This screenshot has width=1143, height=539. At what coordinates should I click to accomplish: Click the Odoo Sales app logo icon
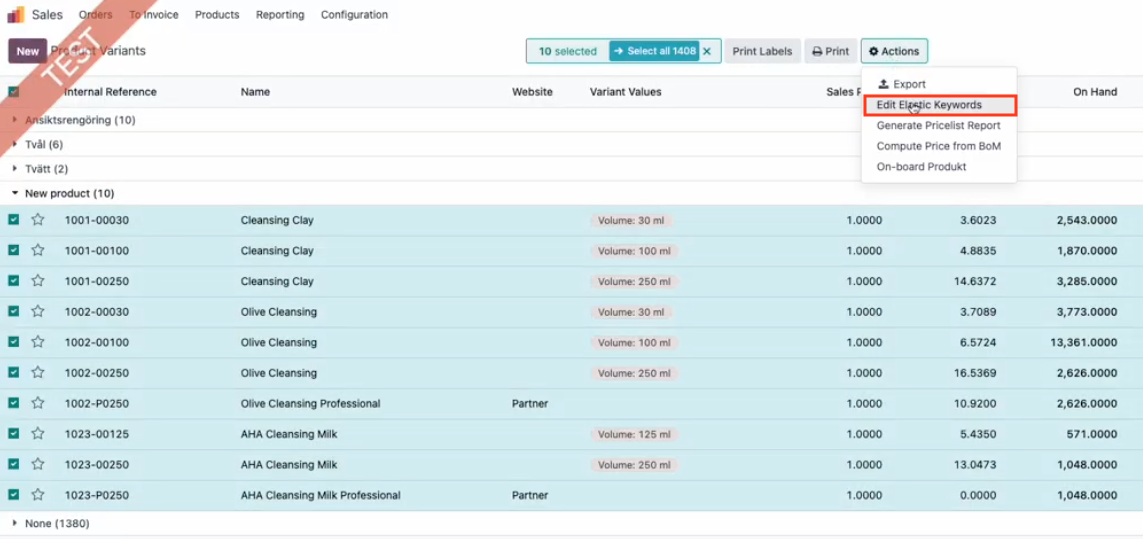(x=16, y=15)
